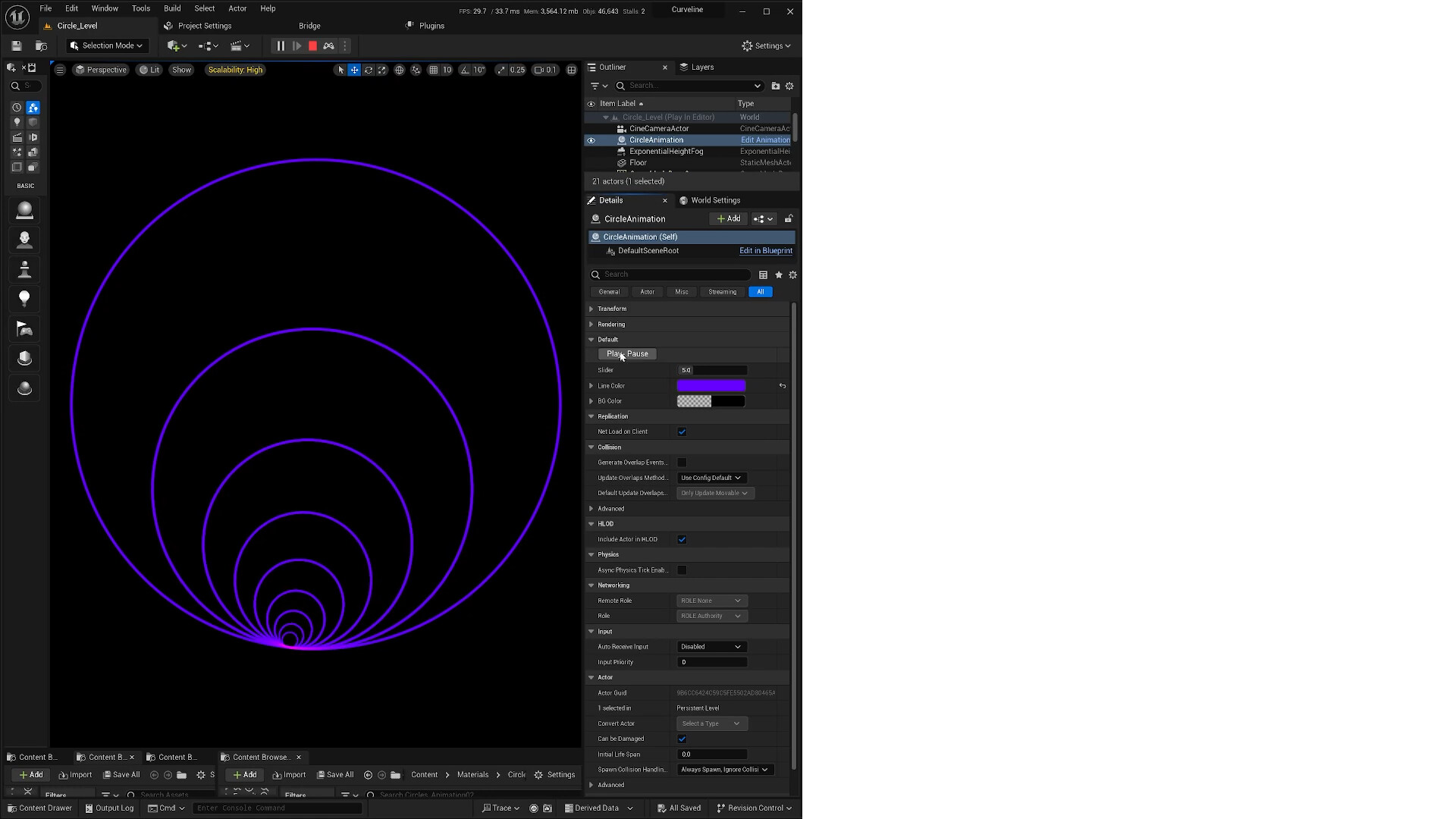Open the Place Actors lights category
The height and width of the screenshot is (819, 1456).
(x=16, y=122)
